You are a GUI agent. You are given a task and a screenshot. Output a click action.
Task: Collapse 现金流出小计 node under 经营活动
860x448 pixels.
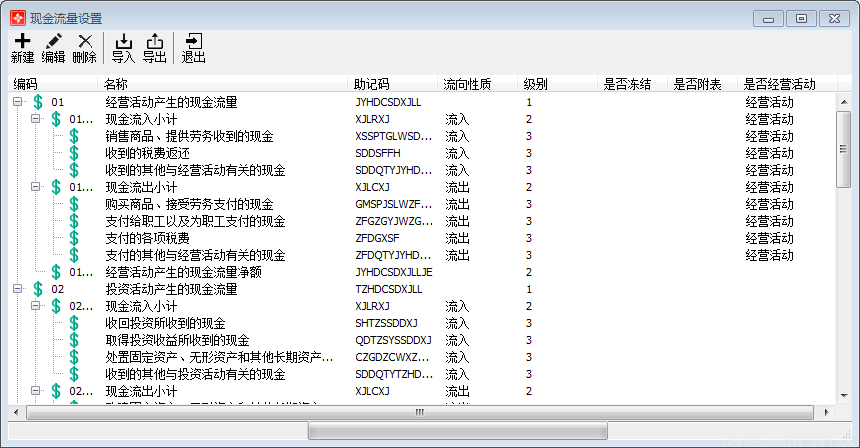36,187
